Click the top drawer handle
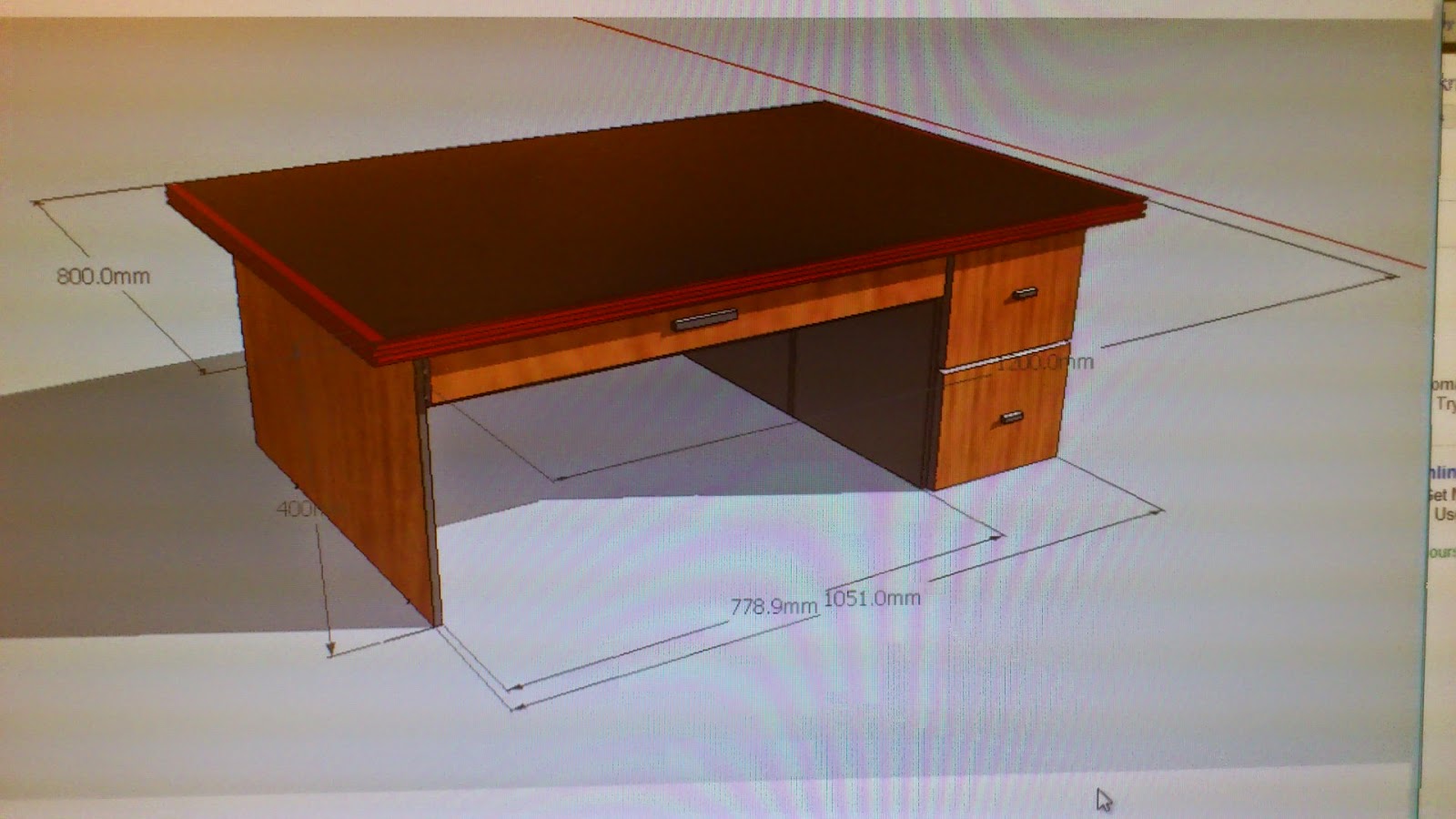Screen dimensions: 1456x819 pos(1023,292)
